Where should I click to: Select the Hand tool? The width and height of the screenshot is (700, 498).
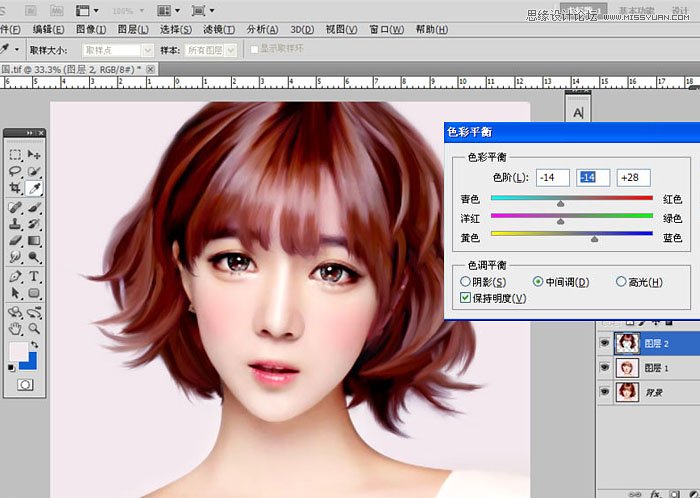tap(15, 327)
